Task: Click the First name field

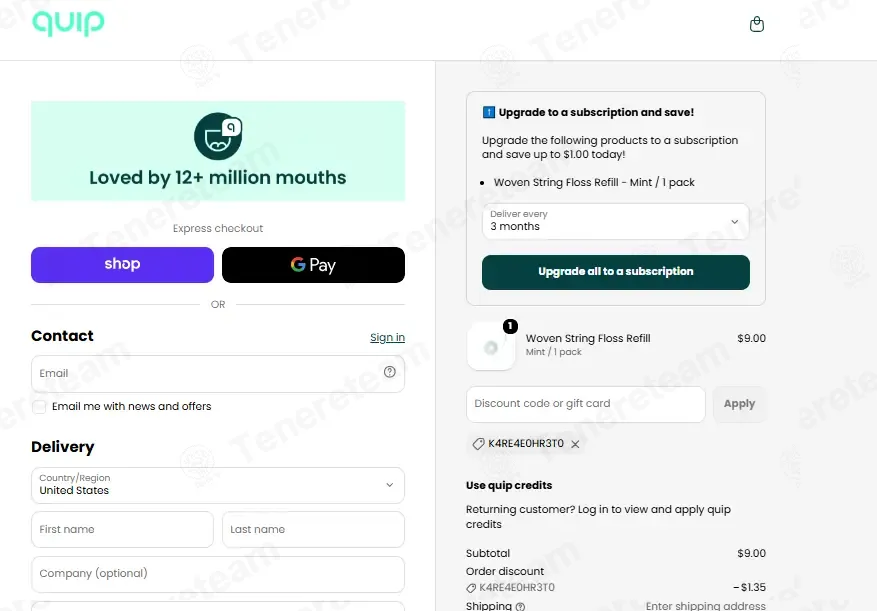Action: [122, 529]
